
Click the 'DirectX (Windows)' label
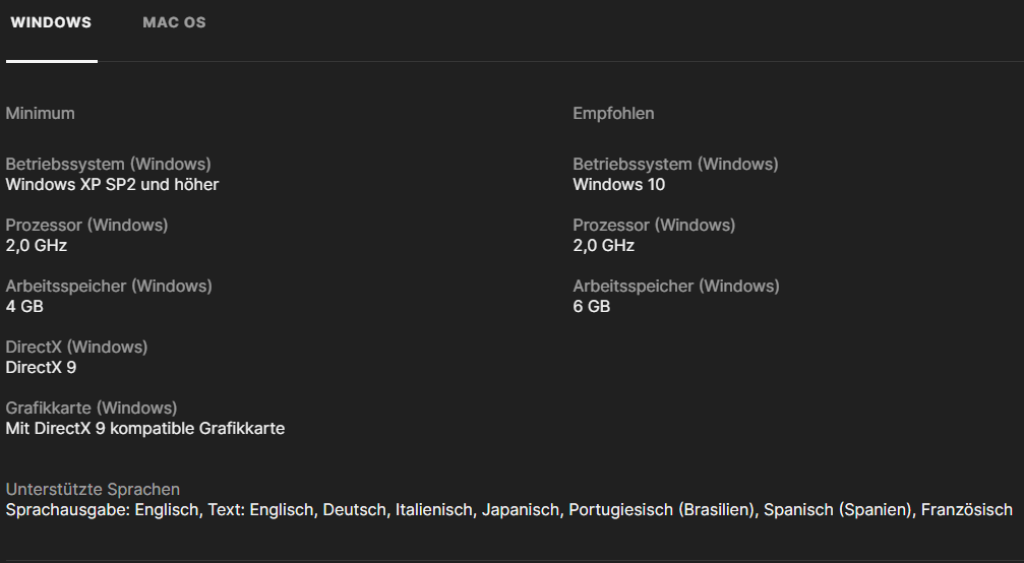76,347
